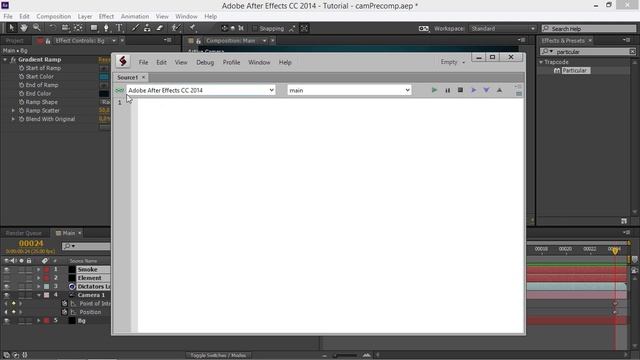Click the effects search field showing particular

(588, 52)
